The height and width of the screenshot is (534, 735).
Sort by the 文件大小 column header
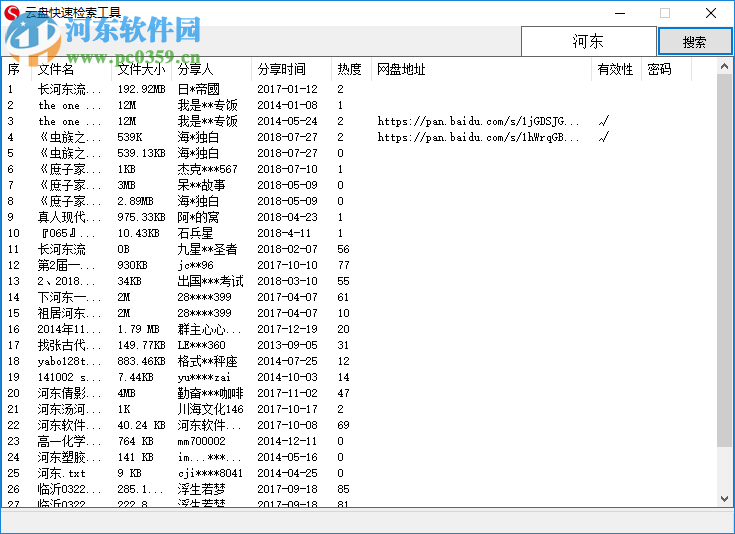pos(142,69)
